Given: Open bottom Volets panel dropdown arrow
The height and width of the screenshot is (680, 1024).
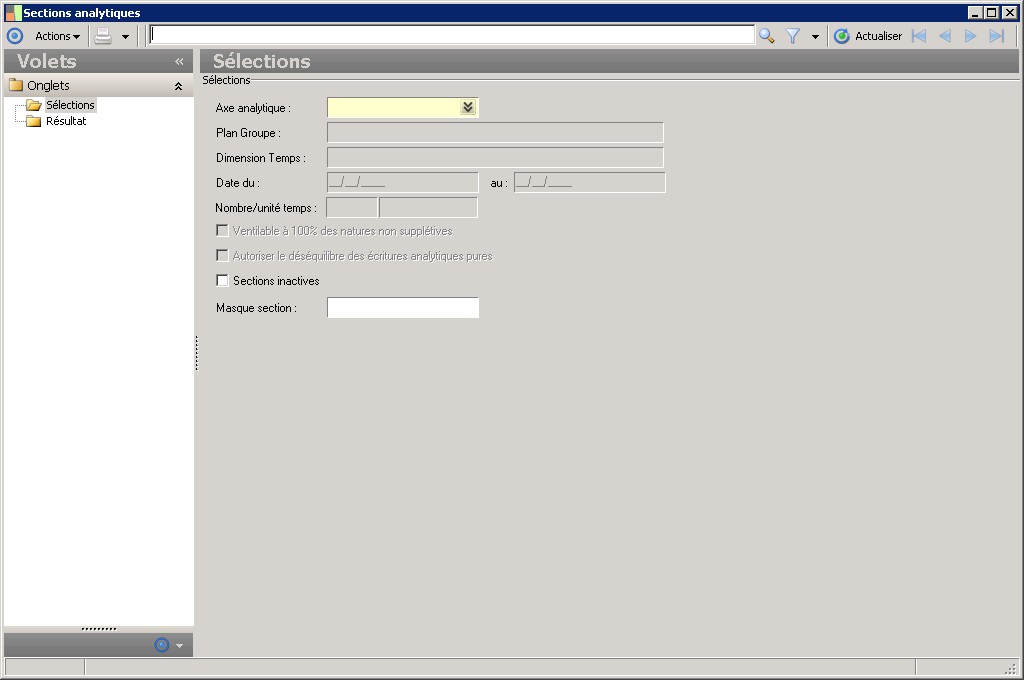Looking at the screenshot, I should tap(180, 645).
